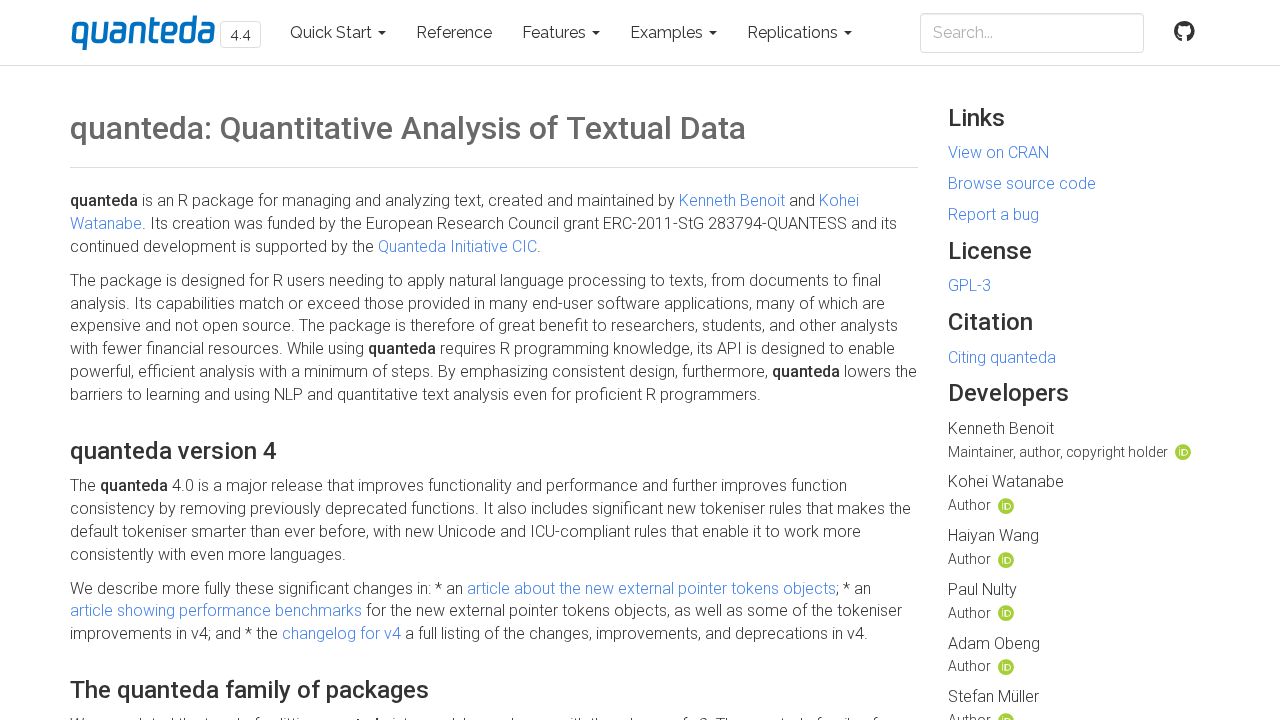
Task: Click Adam Obeng in developers list
Action: click(994, 644)
